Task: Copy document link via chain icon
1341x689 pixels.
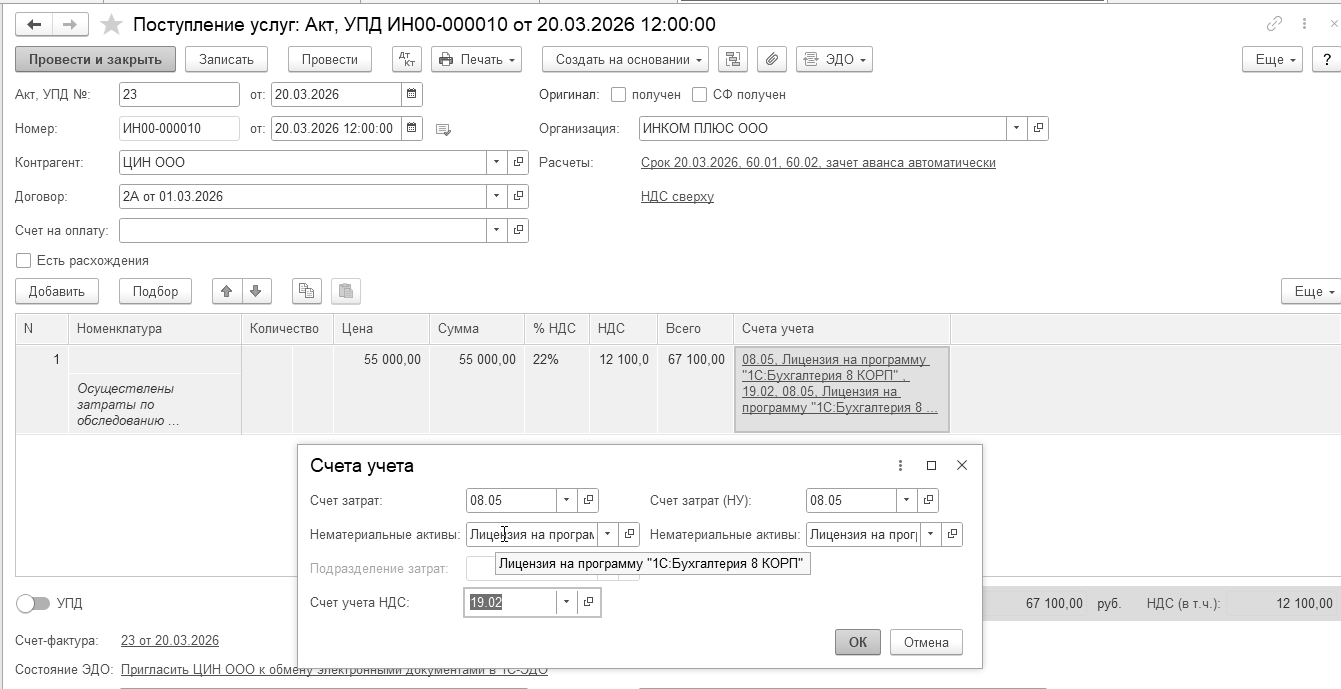Action: pos(1274,23)
